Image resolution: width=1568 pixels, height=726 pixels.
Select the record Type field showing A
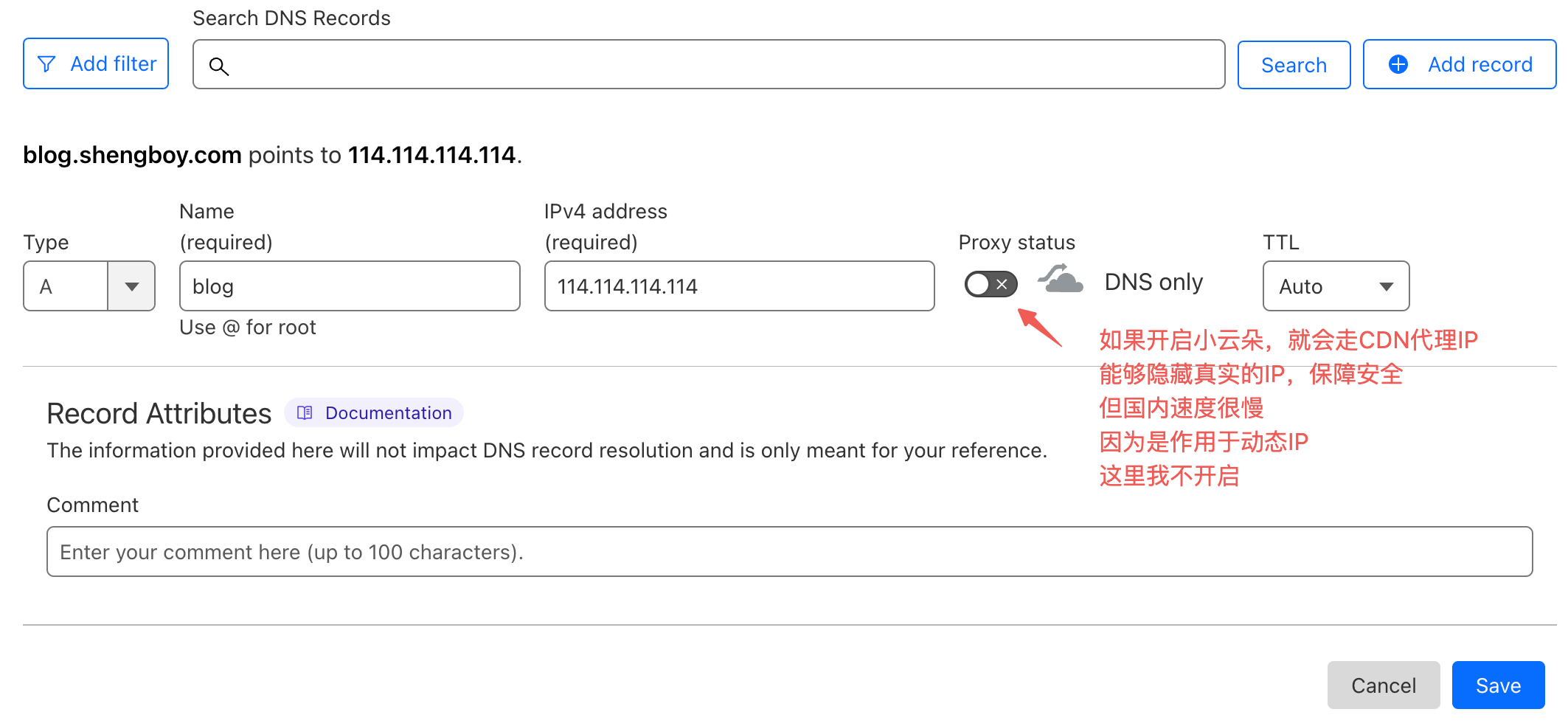(x=66, y=286)
